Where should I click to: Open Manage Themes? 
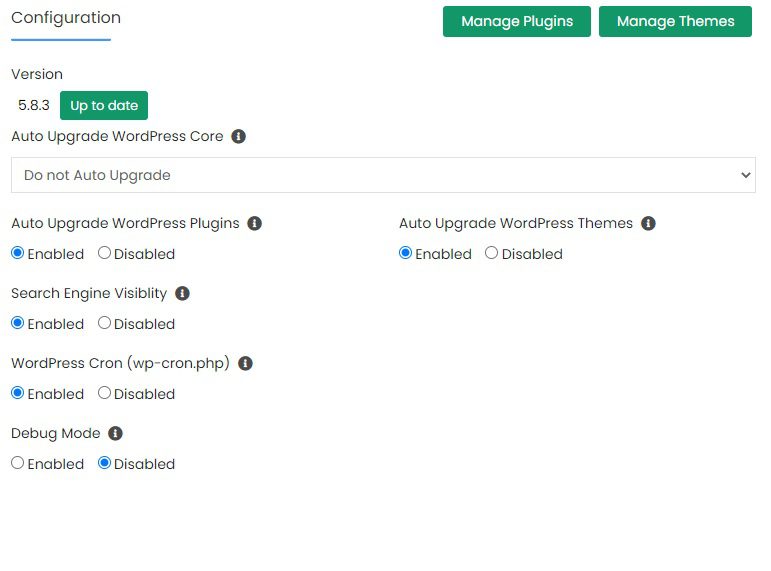675,22
